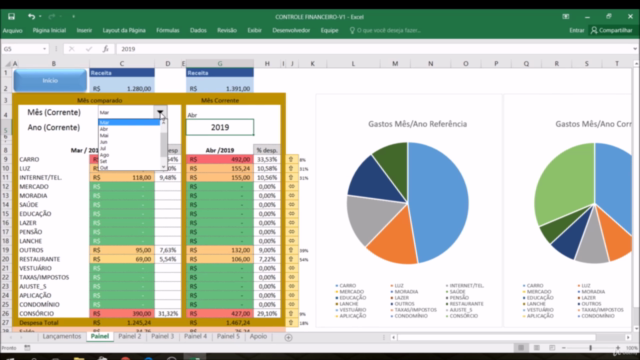Click the formula bar showing 2019
Screen dimensions: 640x360
pyautogui.click(x=373, y=49)
